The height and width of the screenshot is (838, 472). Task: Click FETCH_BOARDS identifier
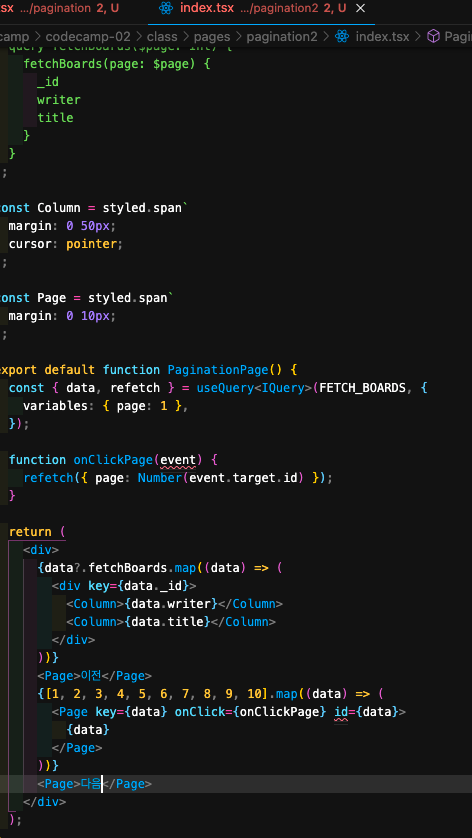(x=362, y=388)
